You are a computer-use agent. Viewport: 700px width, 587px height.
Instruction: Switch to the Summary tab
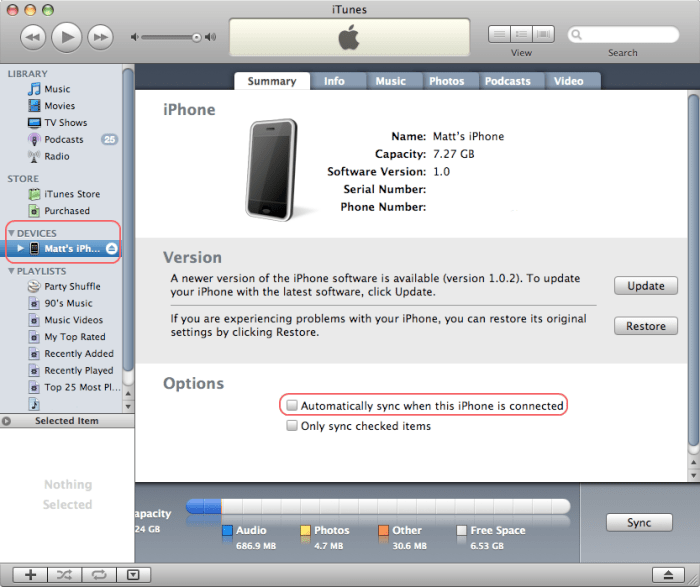point(272,81)
